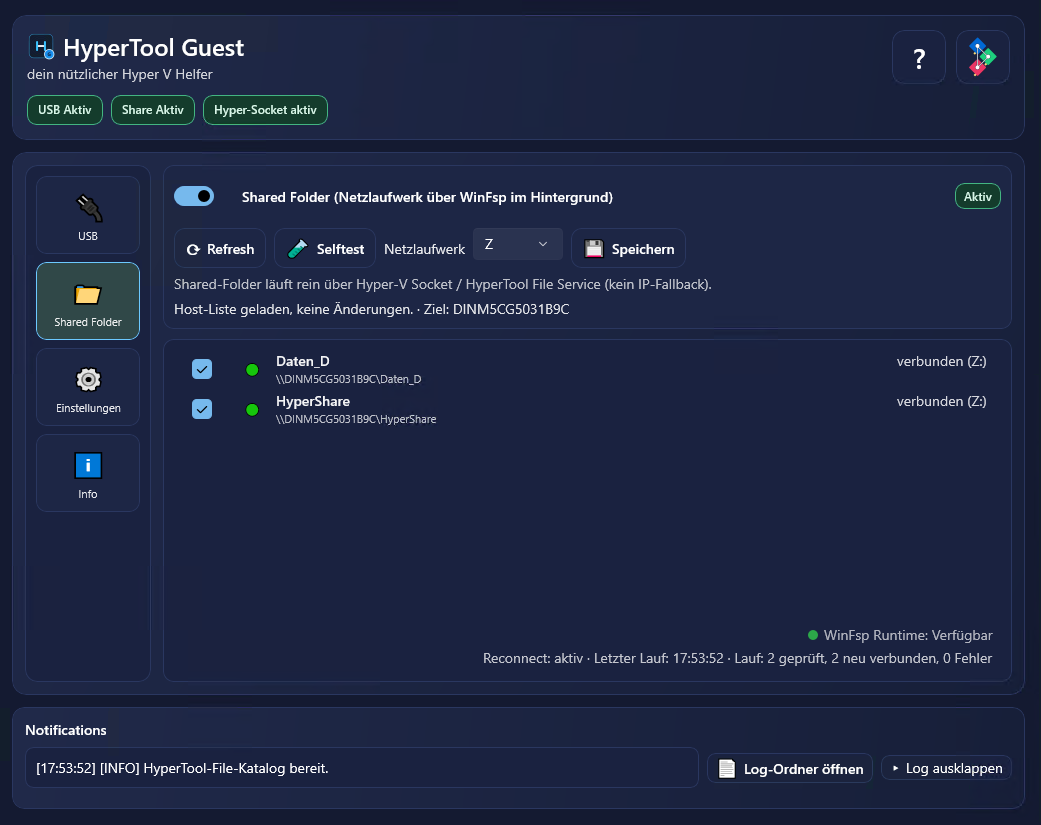Click Log-Ordner öffnen button
The width and height of the screenshot is (1041, 825).
790,768
